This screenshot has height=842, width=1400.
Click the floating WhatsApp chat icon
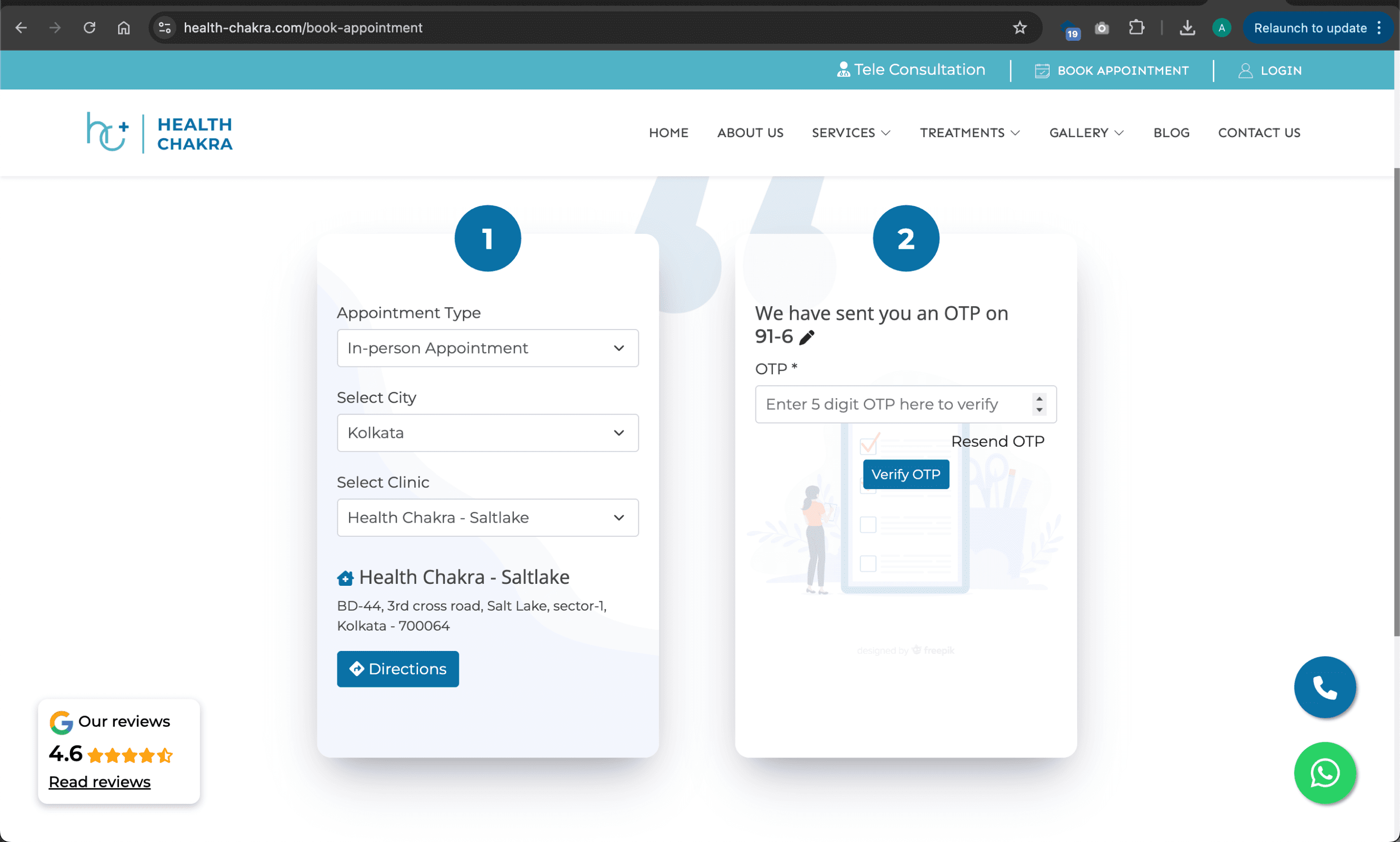pyautogui.click(x=1325, y=773)
